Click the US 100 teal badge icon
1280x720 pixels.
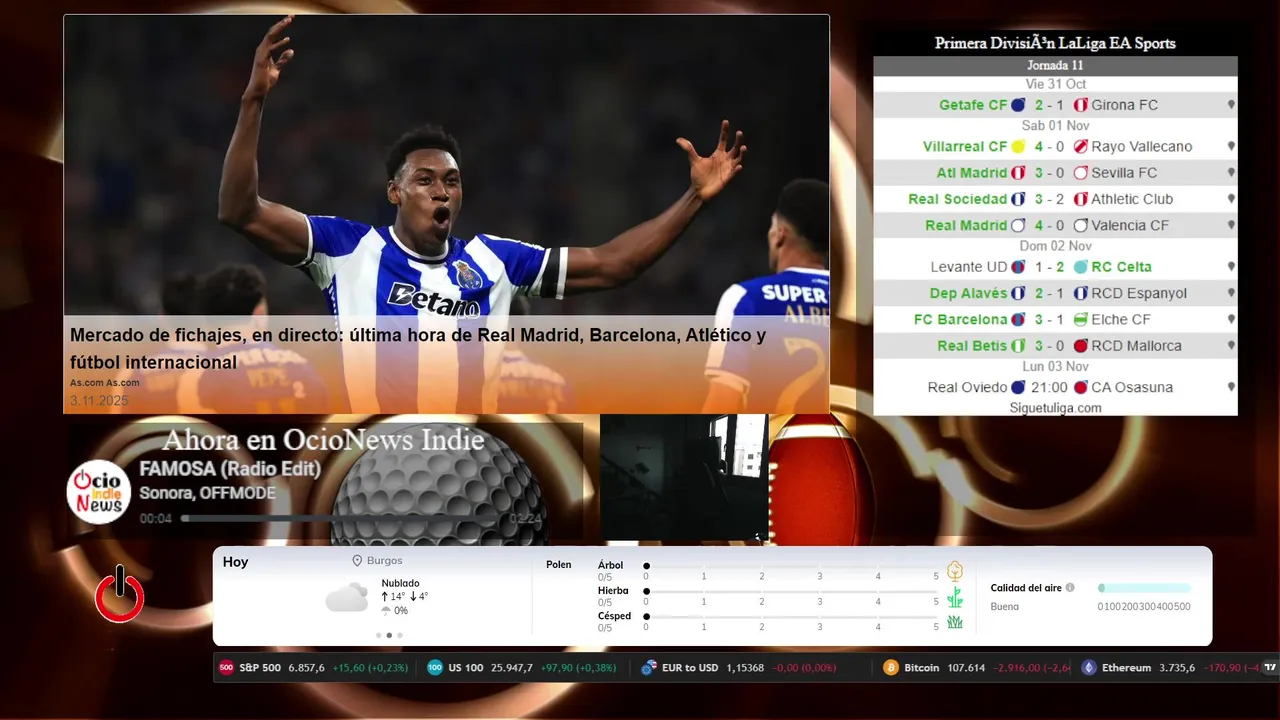[x=435, y=668]
